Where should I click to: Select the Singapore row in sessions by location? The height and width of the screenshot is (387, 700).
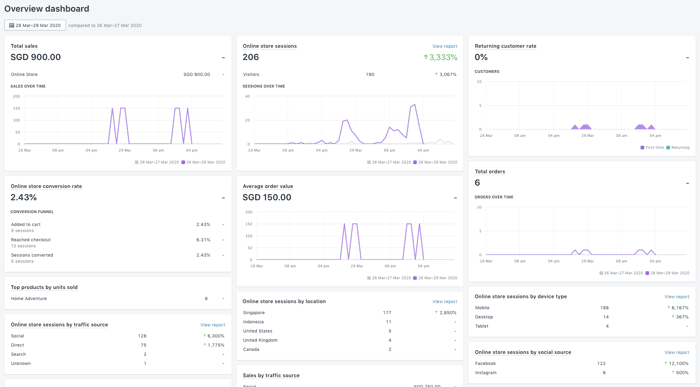click(x=350, y=313)
